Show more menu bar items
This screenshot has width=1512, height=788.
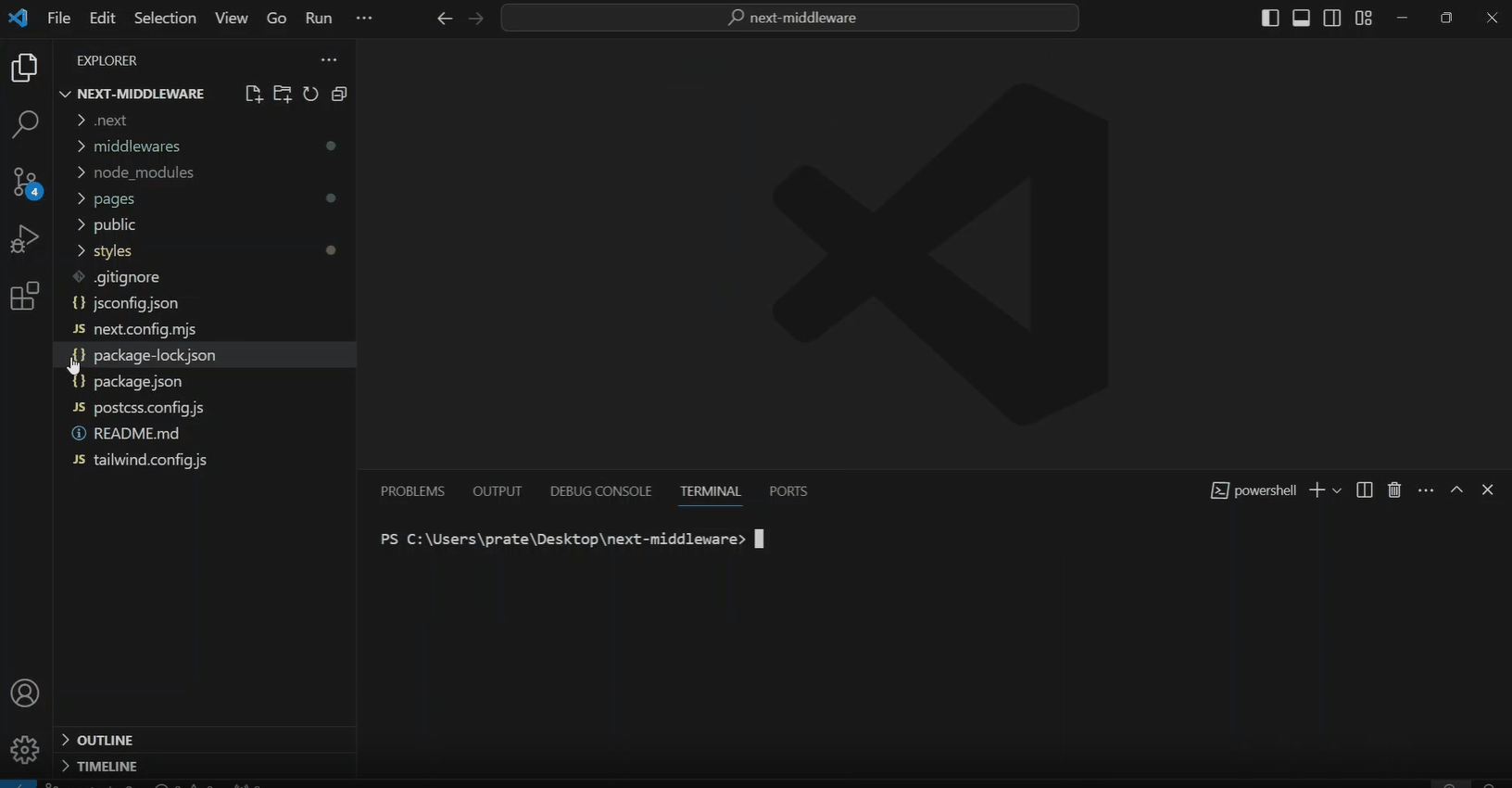coord(364,19)
